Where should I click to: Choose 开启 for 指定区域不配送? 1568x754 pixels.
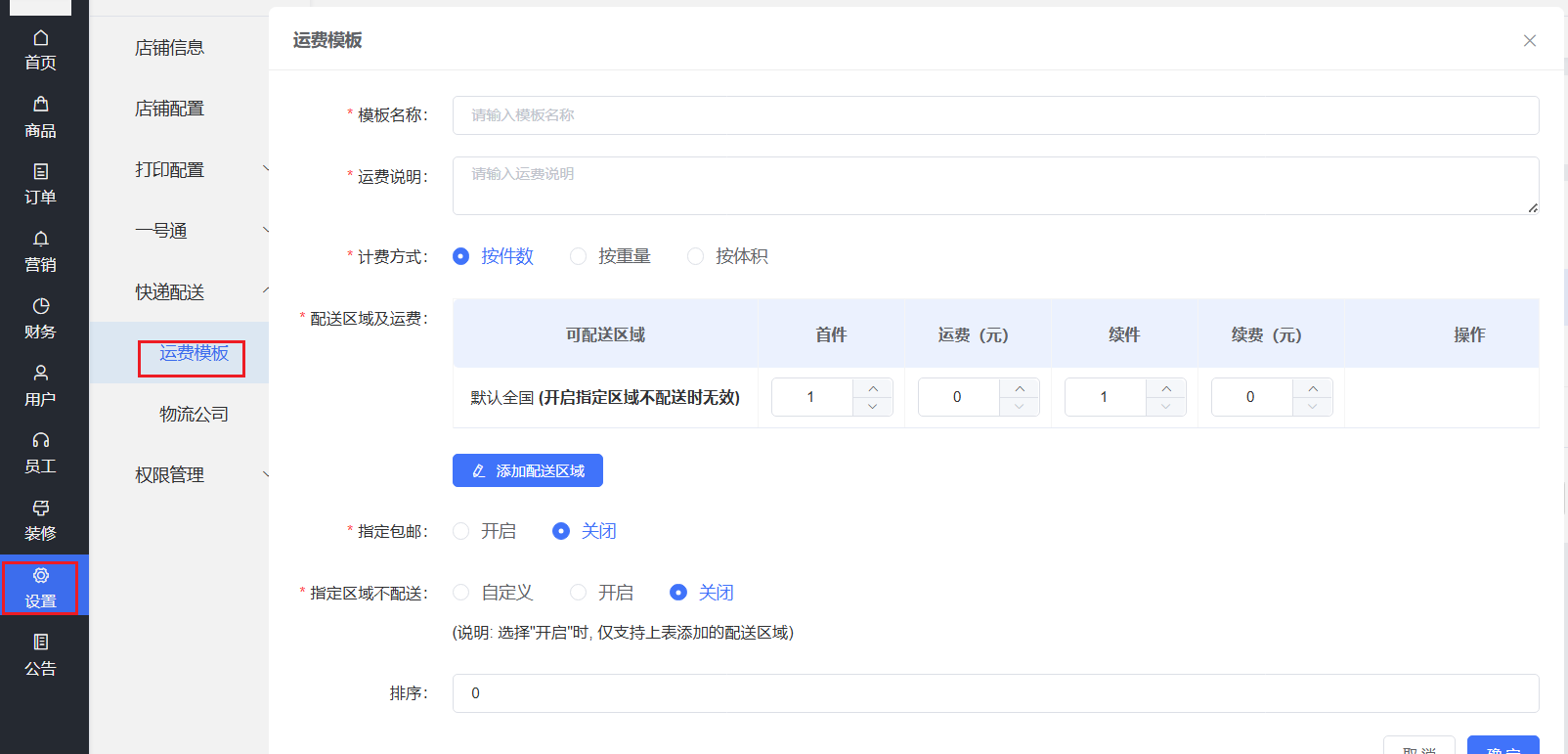[x=602, y=593]
